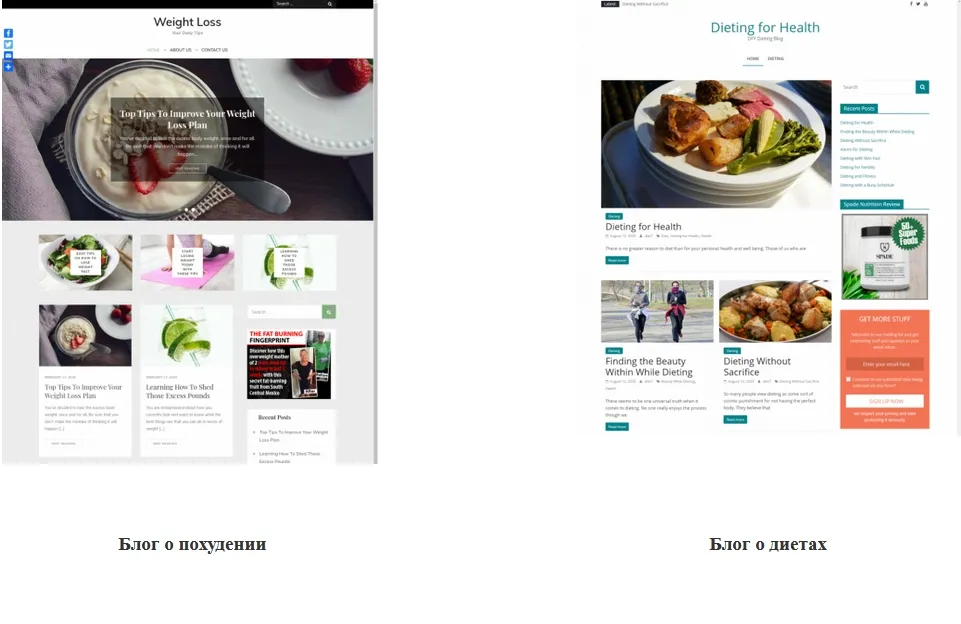Click the Dieting Without Sacrifice post title
Viewport: 961px width, 624px height.
pyautogui.click(x=757, y=367)
